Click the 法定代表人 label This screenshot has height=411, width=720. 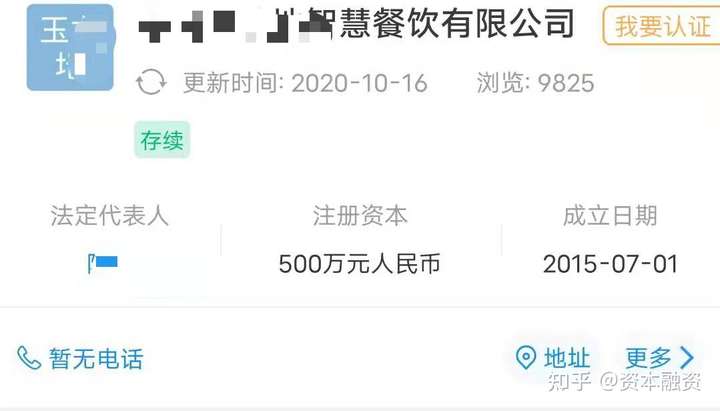[x=109, y=216]
